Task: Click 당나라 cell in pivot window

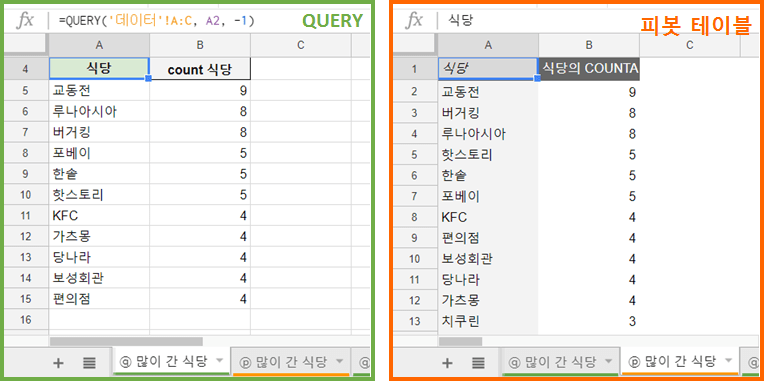Action: tap(488, 280)
